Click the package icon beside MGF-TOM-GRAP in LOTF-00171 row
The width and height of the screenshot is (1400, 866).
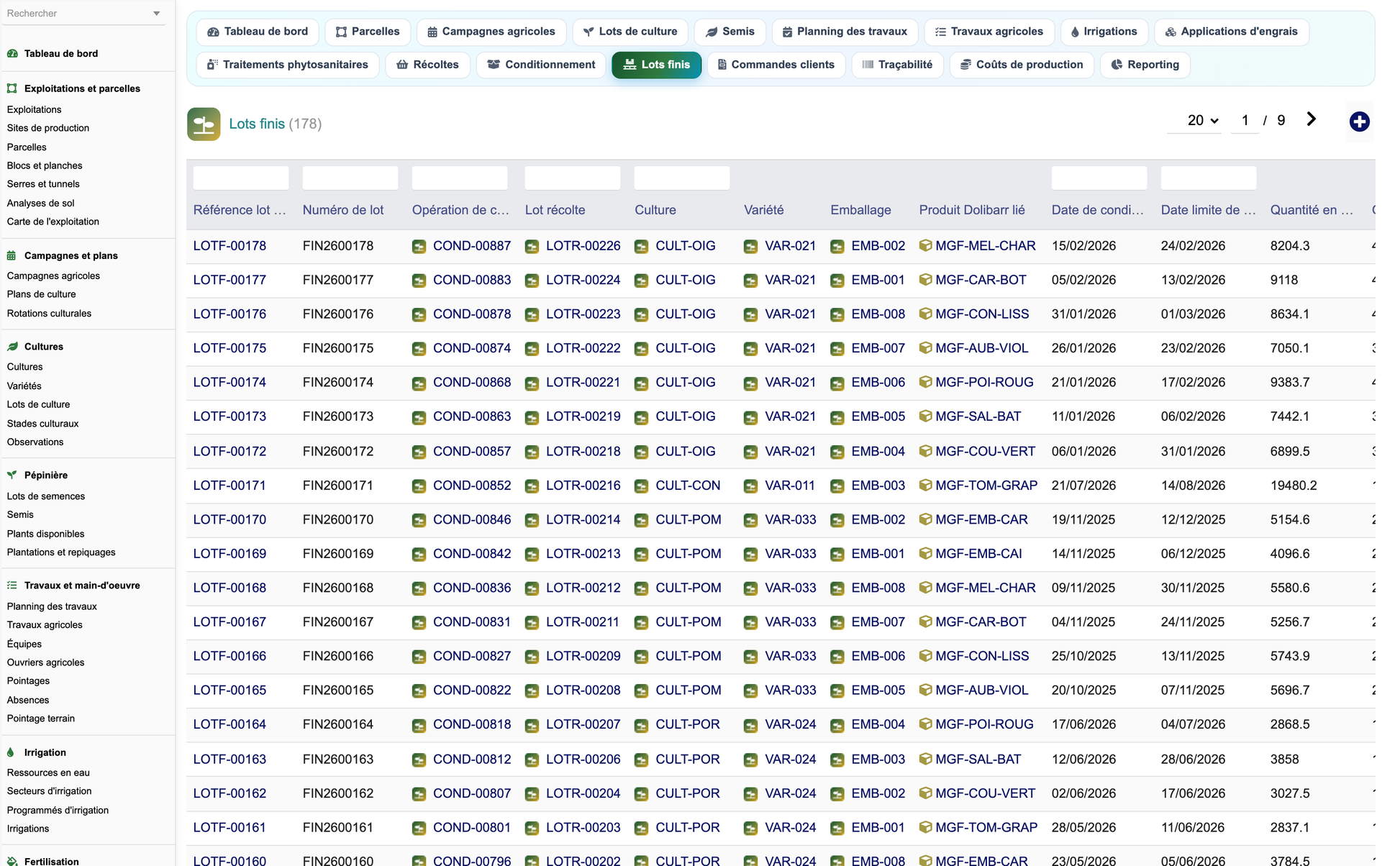[x=926, y=485]
